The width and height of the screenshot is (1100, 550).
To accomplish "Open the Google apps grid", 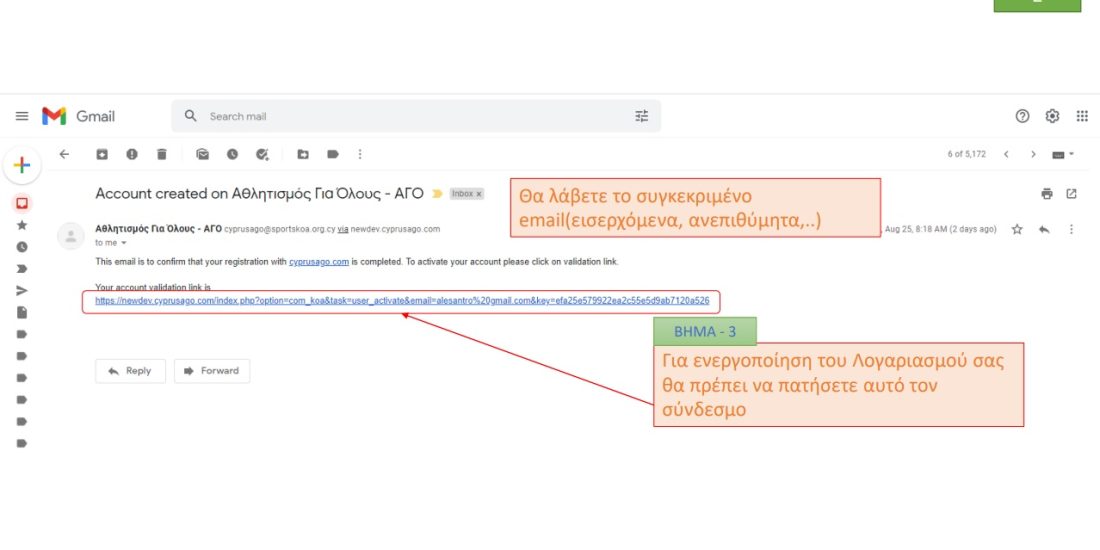I will tap(1082, 116).
